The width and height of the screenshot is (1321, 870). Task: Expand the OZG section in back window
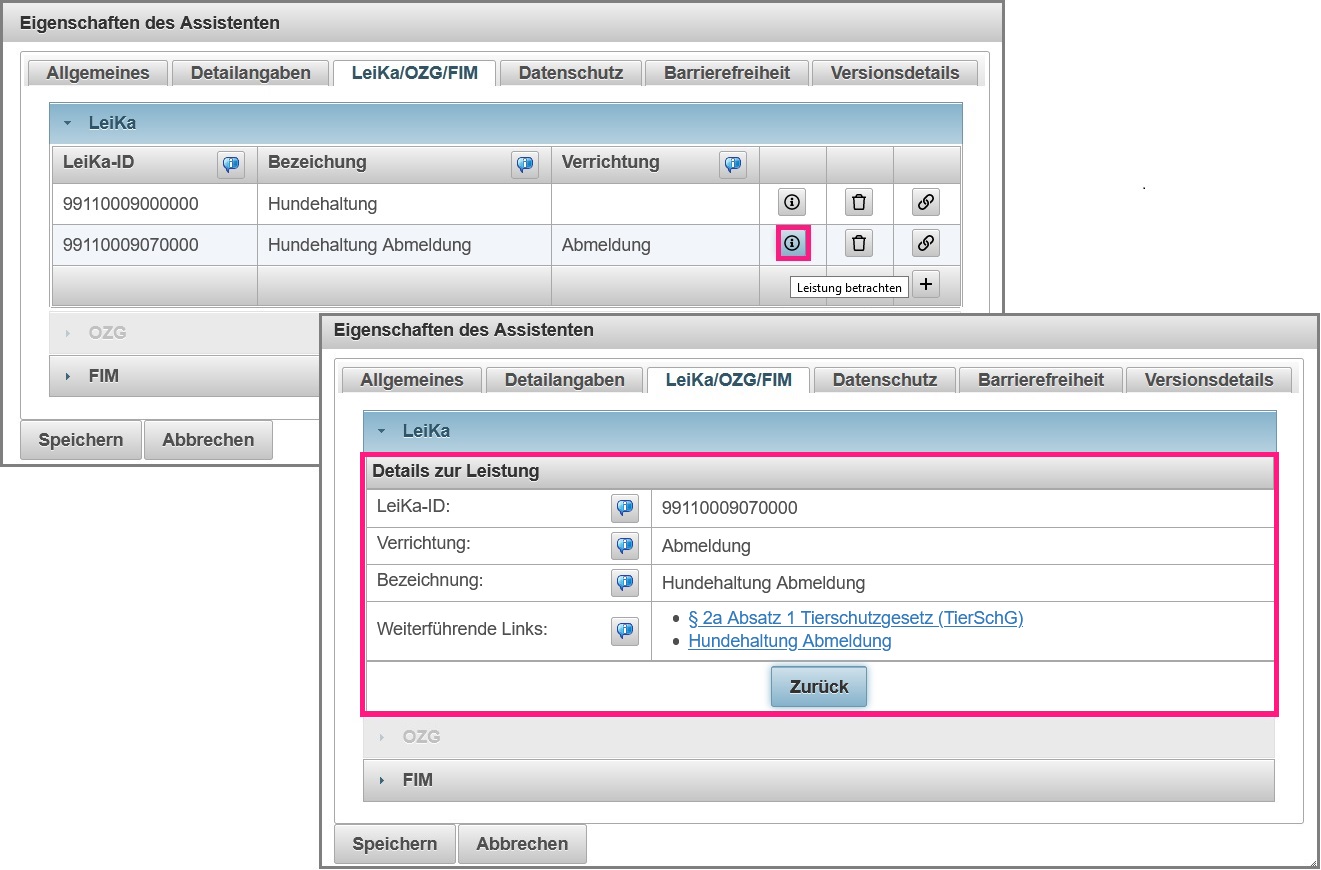point(185,333)
